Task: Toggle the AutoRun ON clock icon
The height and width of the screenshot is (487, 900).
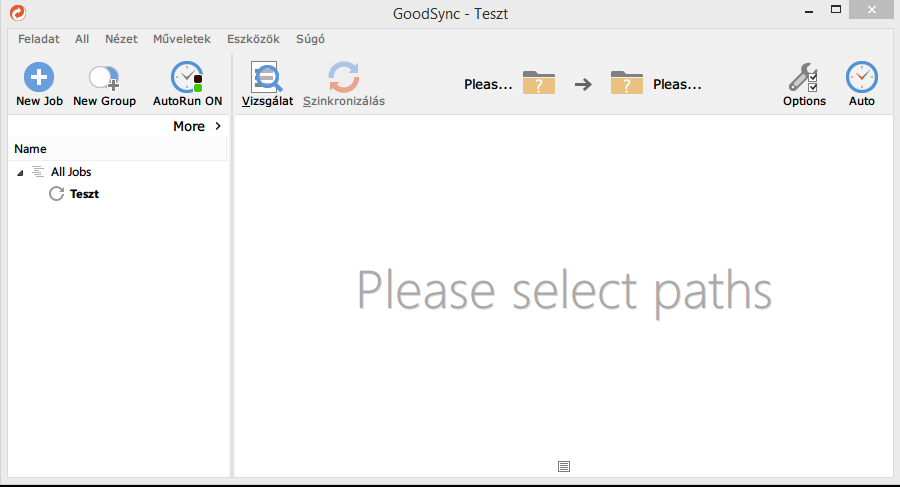Action: coord(186,77)
